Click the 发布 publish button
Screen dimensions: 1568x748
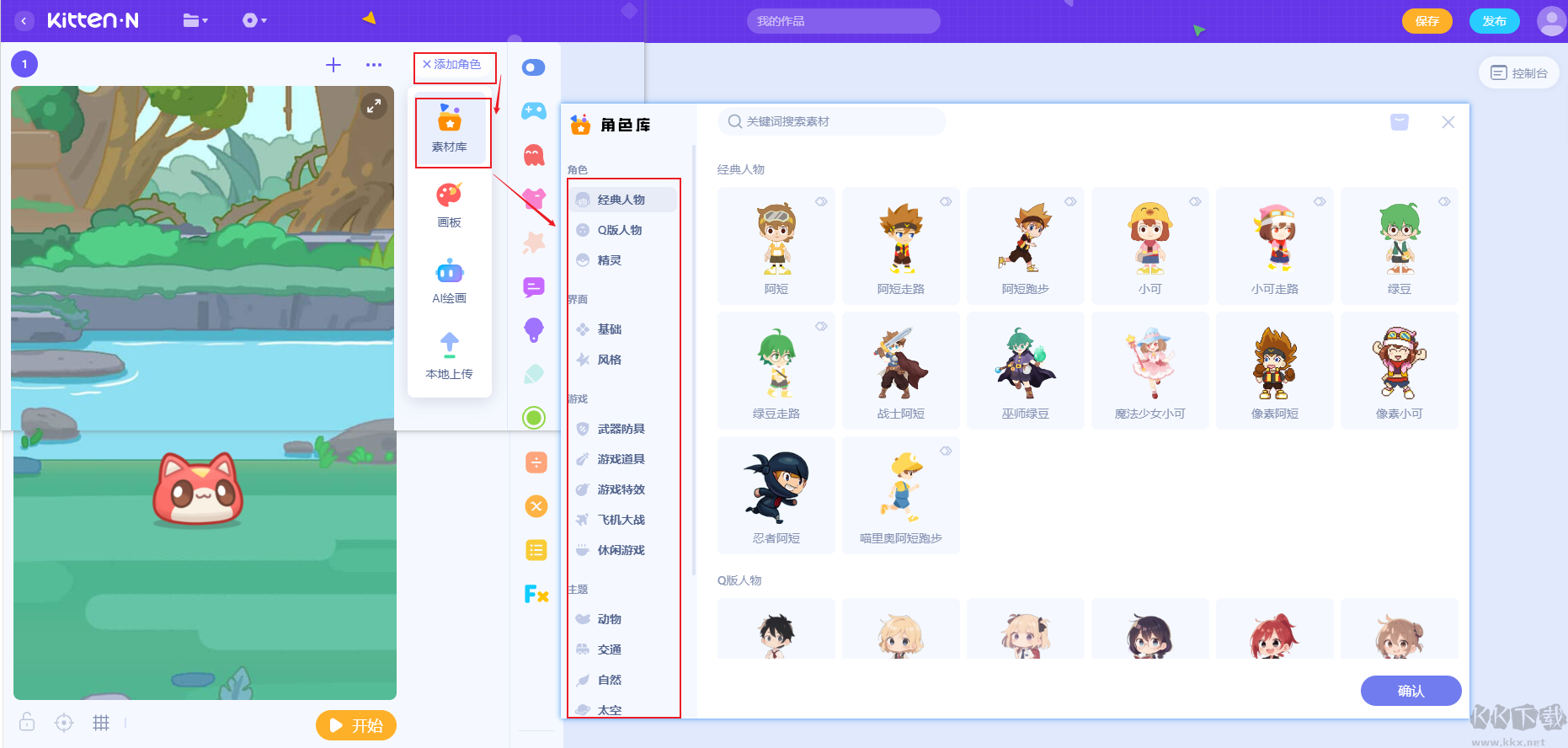point(1495,21)
